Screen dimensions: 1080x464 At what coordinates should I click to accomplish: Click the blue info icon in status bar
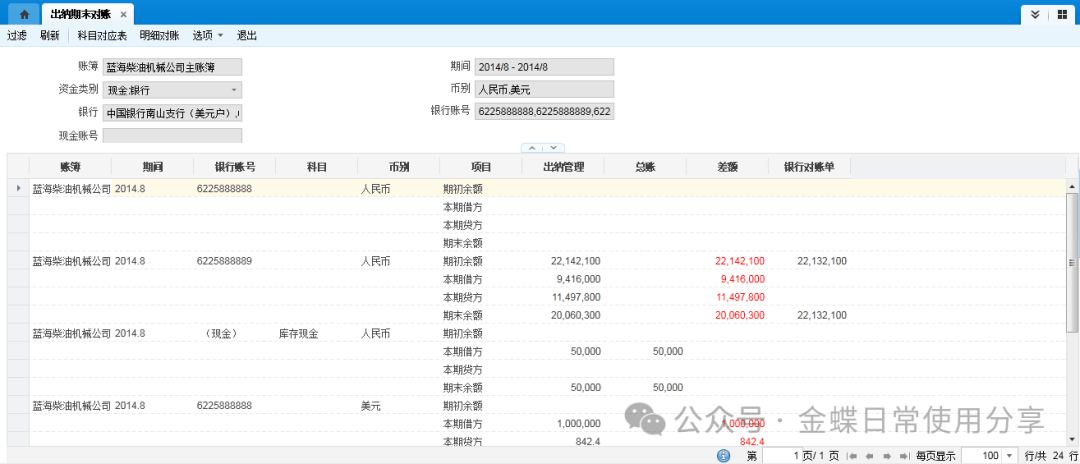(723, 456)
